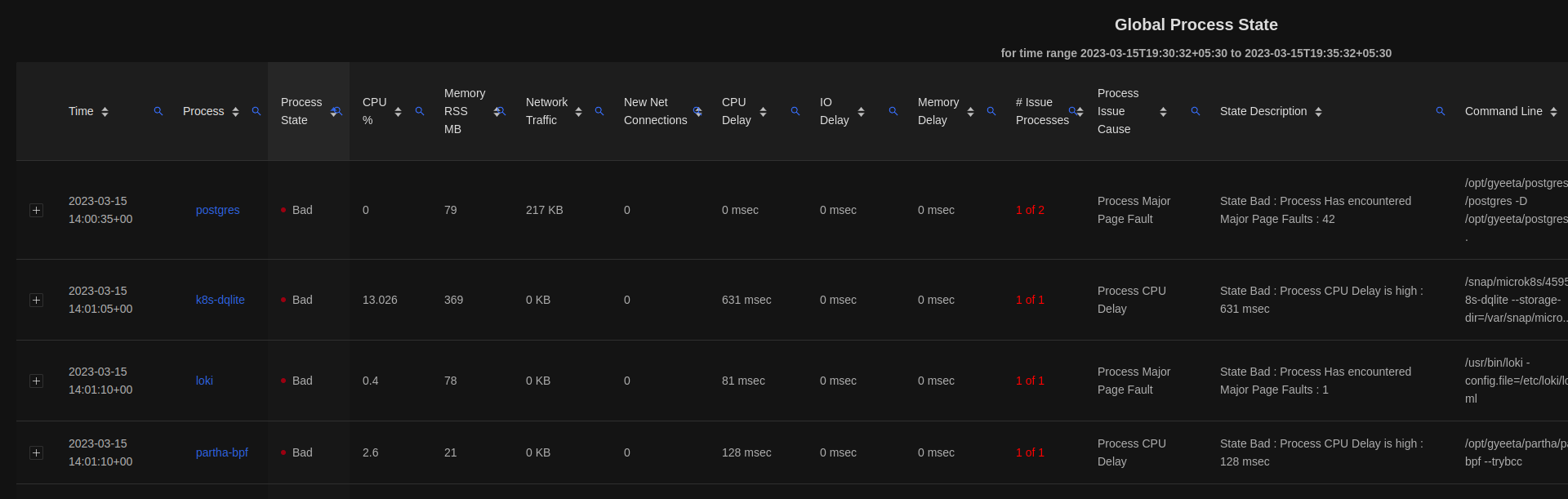The image size is (1568, 499).
Task: Open the postgres process link
Action: click(x=218, y=210)
